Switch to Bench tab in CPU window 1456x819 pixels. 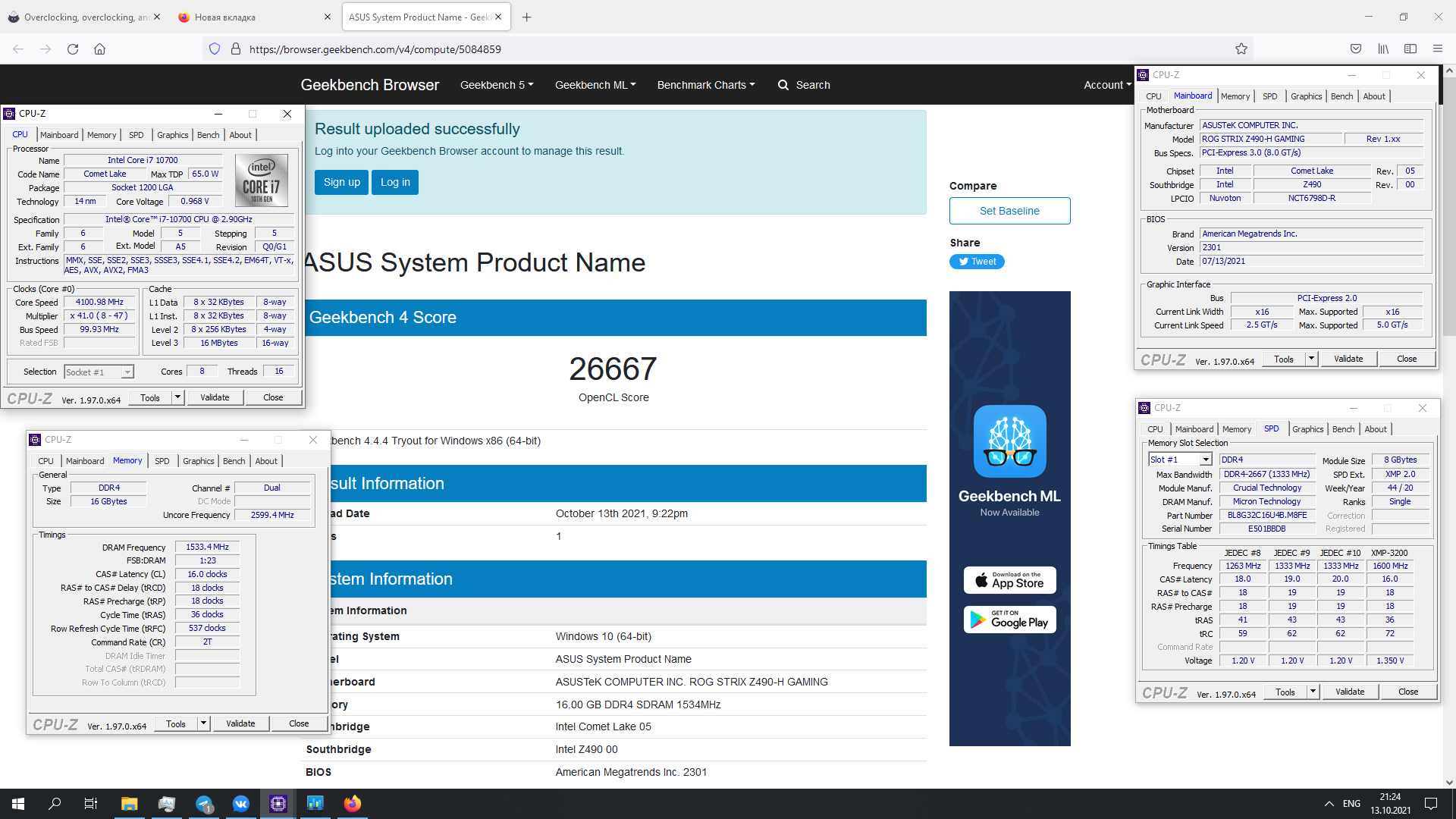click(208, 135)
